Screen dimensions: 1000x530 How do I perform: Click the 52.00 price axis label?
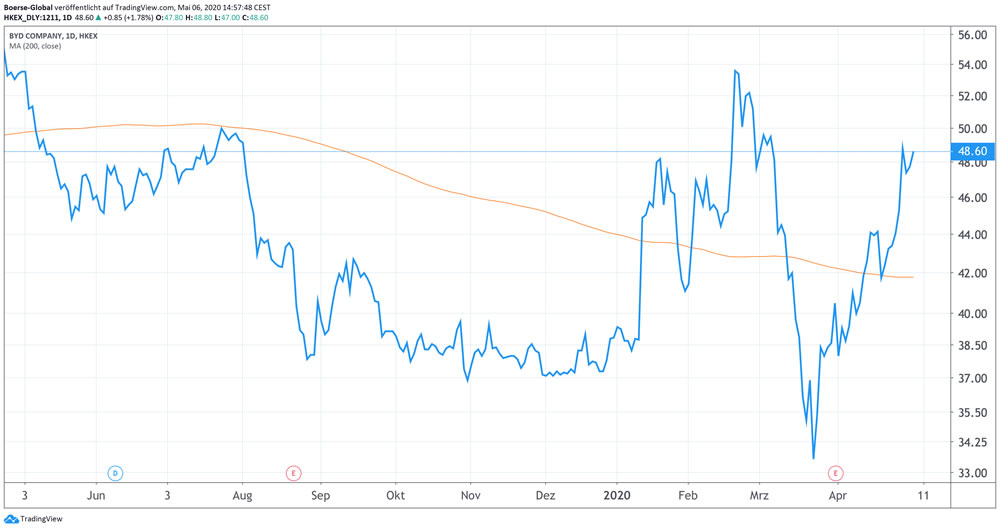click(x=973, y=96)
